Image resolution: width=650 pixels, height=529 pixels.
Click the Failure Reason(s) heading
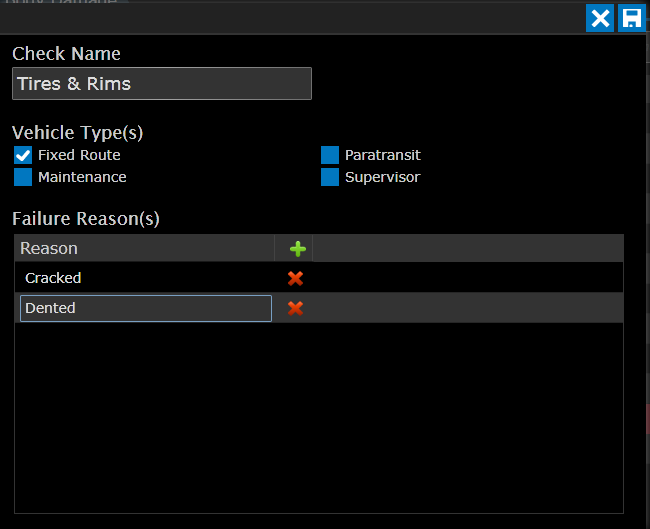click(86, 218)
